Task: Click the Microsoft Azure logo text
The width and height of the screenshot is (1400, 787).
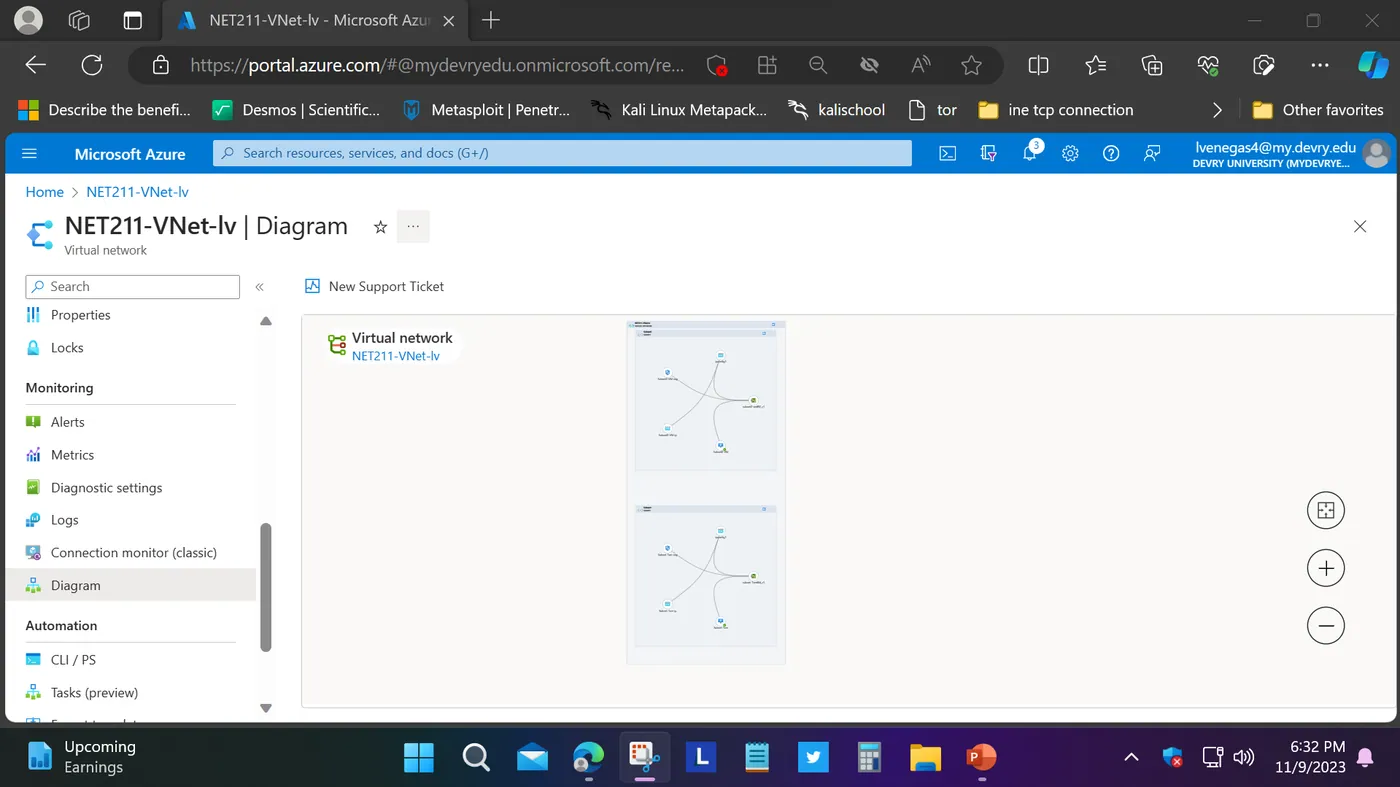Action: (130, 154)
